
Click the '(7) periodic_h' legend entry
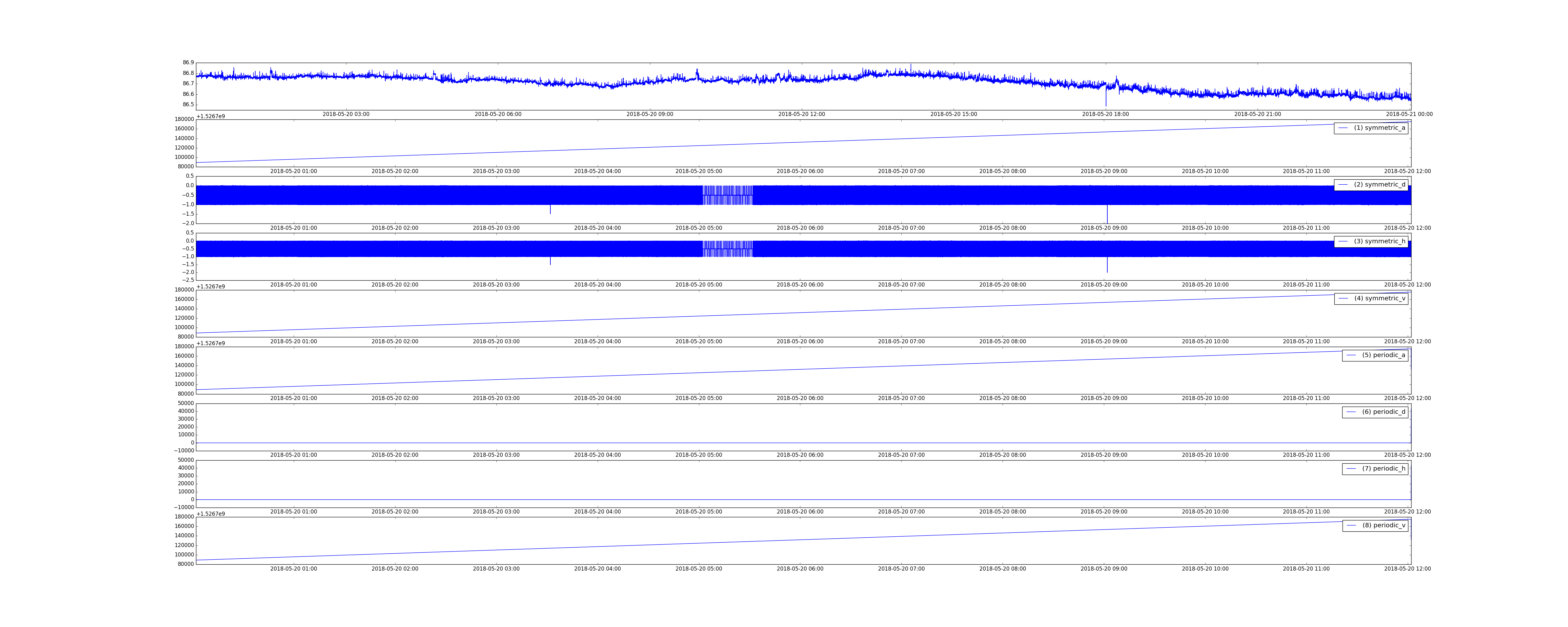1375,469
